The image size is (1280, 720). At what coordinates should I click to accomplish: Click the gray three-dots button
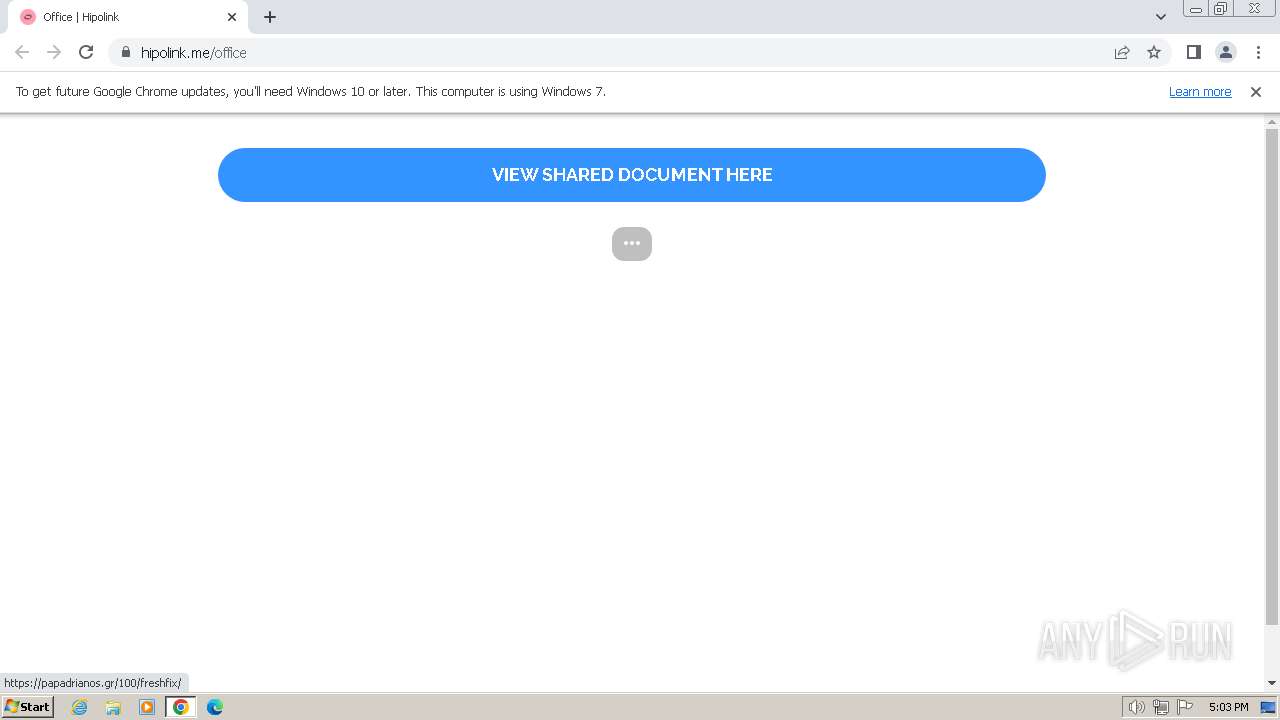632,243
